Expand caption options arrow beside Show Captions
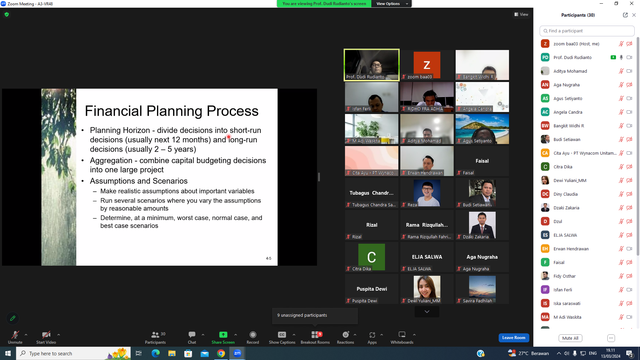The height and width of the screenshot is (360, 640). pos(294,335)
